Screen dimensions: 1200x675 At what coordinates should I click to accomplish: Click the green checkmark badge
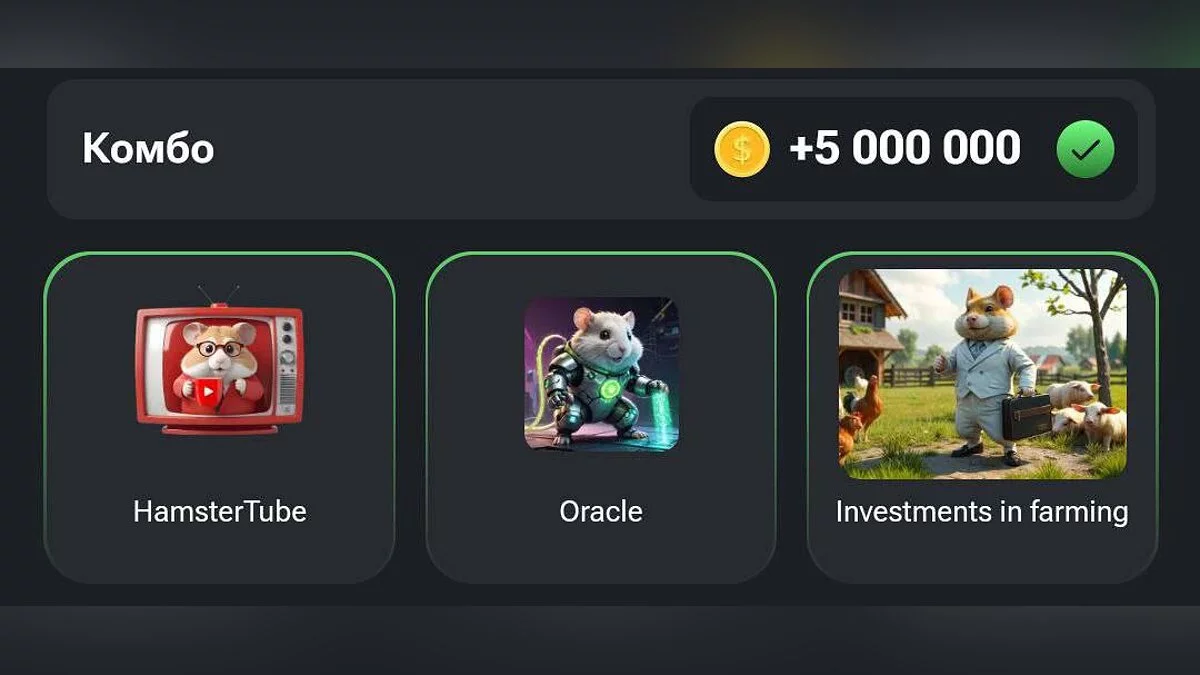coord(1085,149)
